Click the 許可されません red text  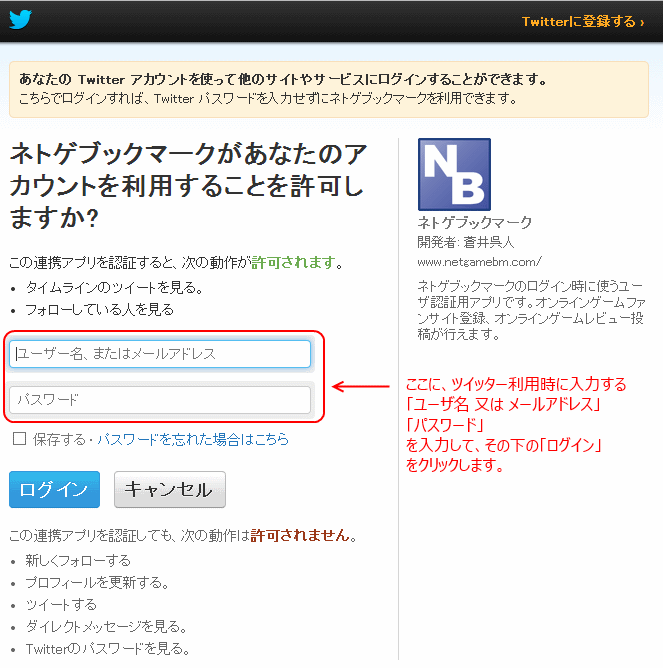click(300, 535)
